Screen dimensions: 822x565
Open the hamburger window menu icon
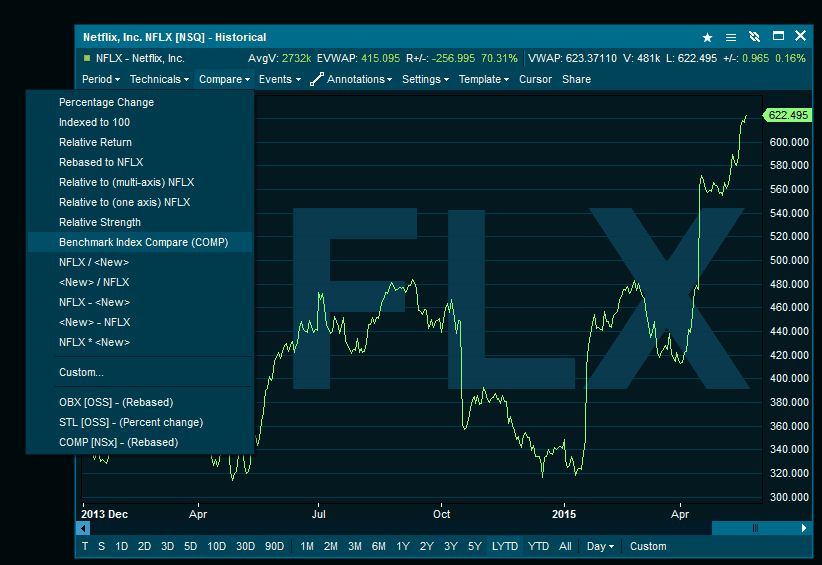point(731,37)
